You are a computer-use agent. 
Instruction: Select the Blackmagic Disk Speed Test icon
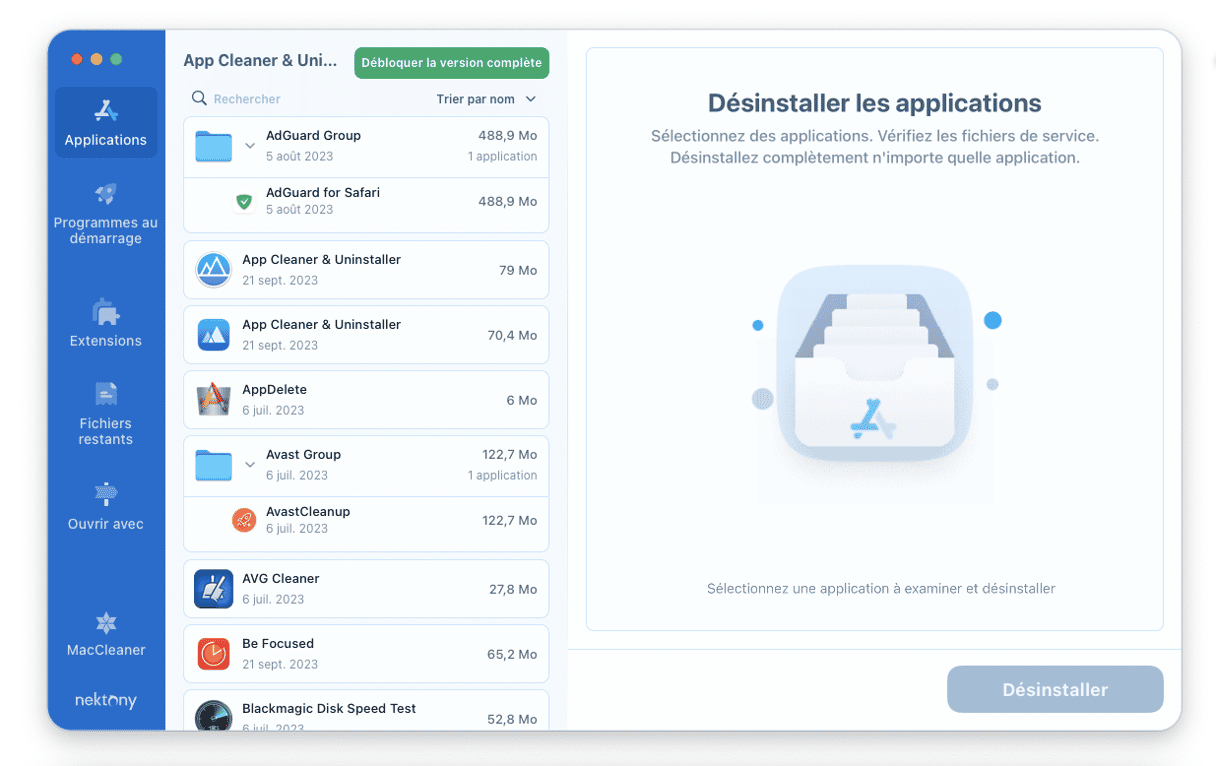(214, 716)
